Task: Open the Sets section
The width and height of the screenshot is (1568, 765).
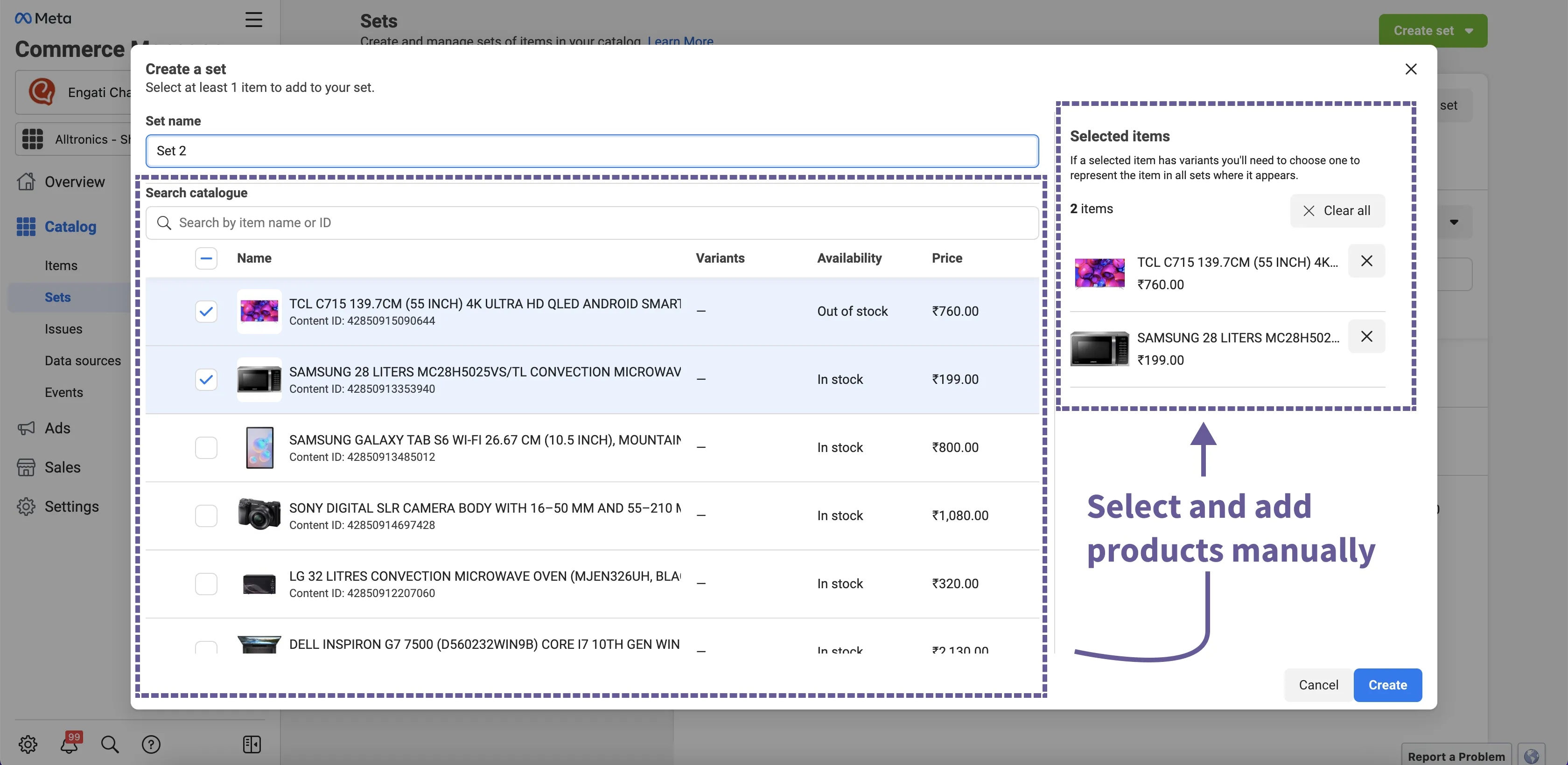Action: [58, 297]
